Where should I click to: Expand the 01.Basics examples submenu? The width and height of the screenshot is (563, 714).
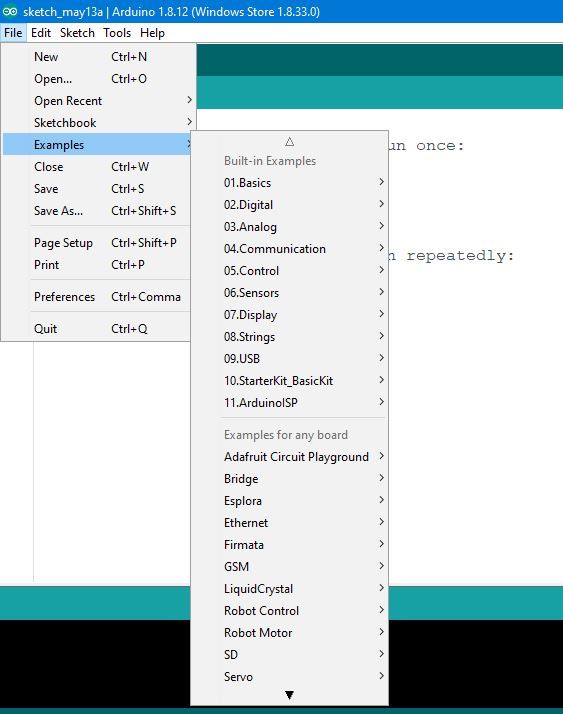289,183
